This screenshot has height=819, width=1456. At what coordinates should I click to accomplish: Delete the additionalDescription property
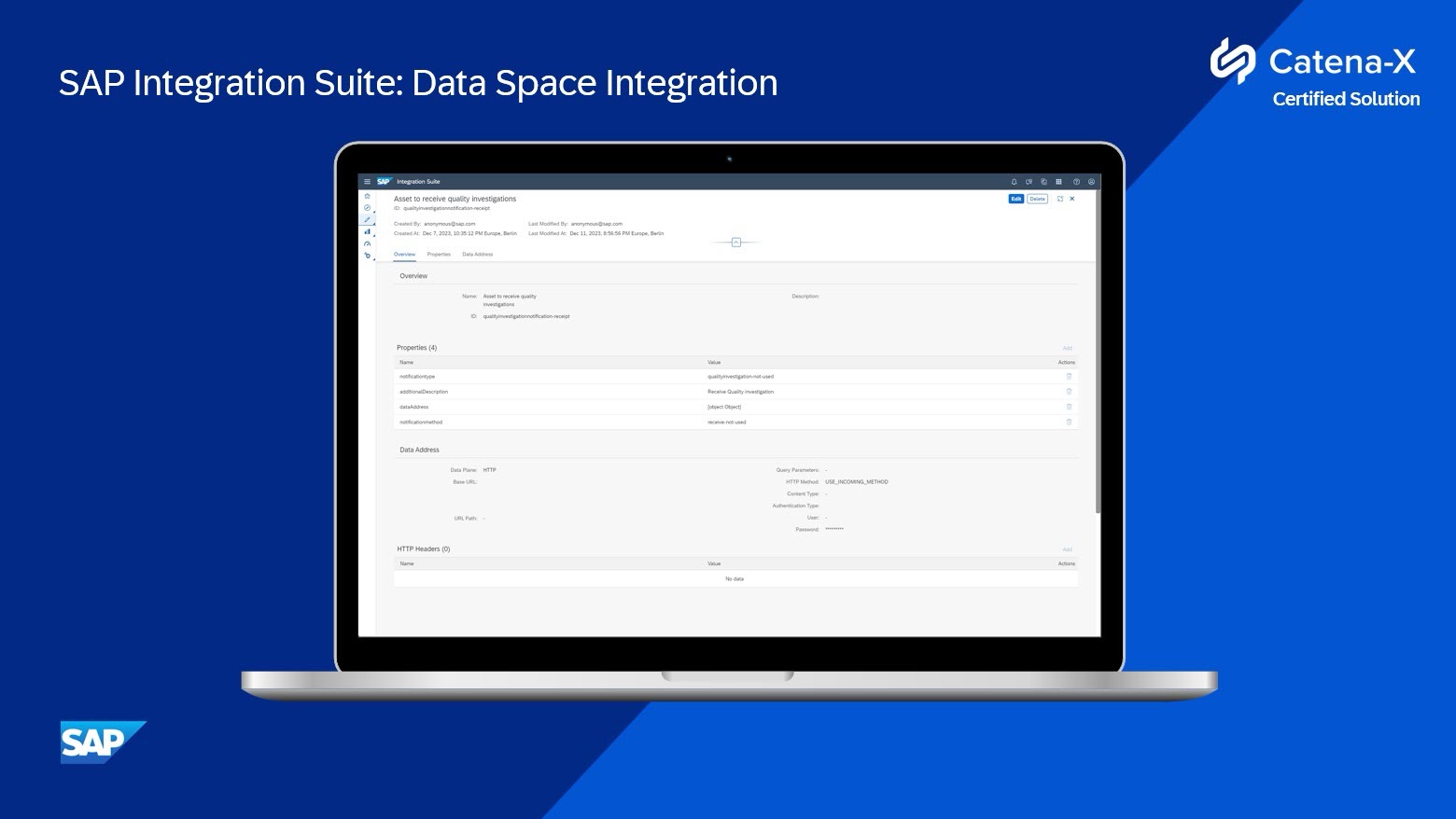pos(1069,392)
